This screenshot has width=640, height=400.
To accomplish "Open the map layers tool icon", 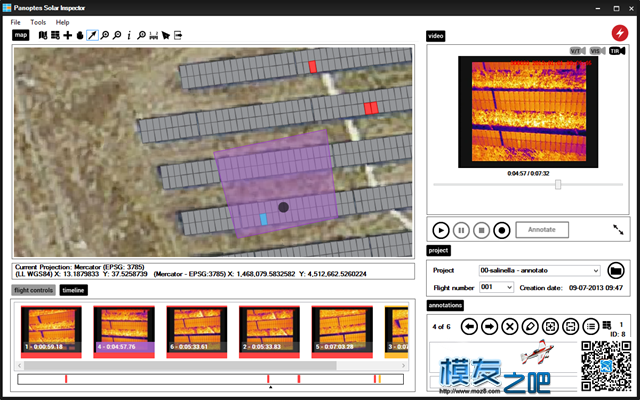I will click(x=43, y=36).
